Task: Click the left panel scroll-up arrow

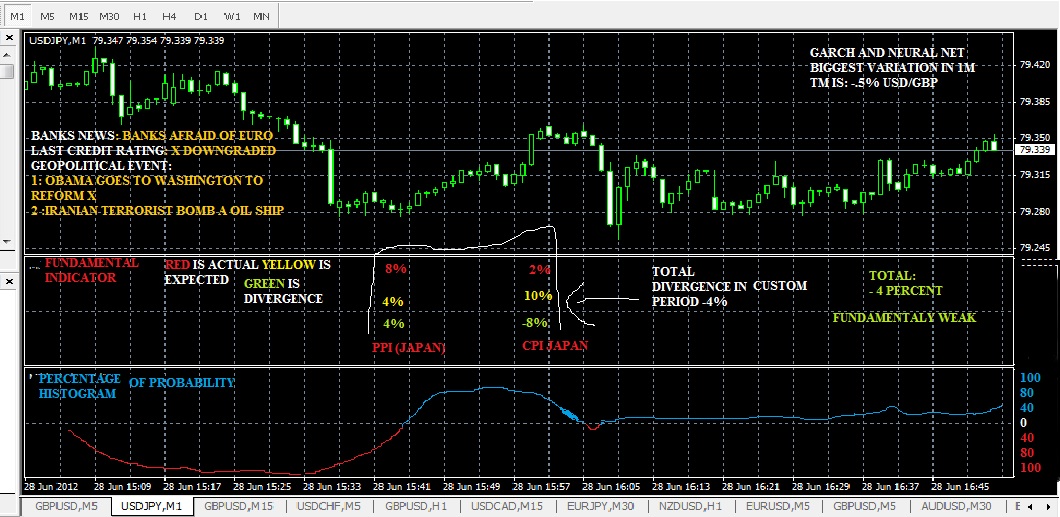Action: [x=7, y=55]
